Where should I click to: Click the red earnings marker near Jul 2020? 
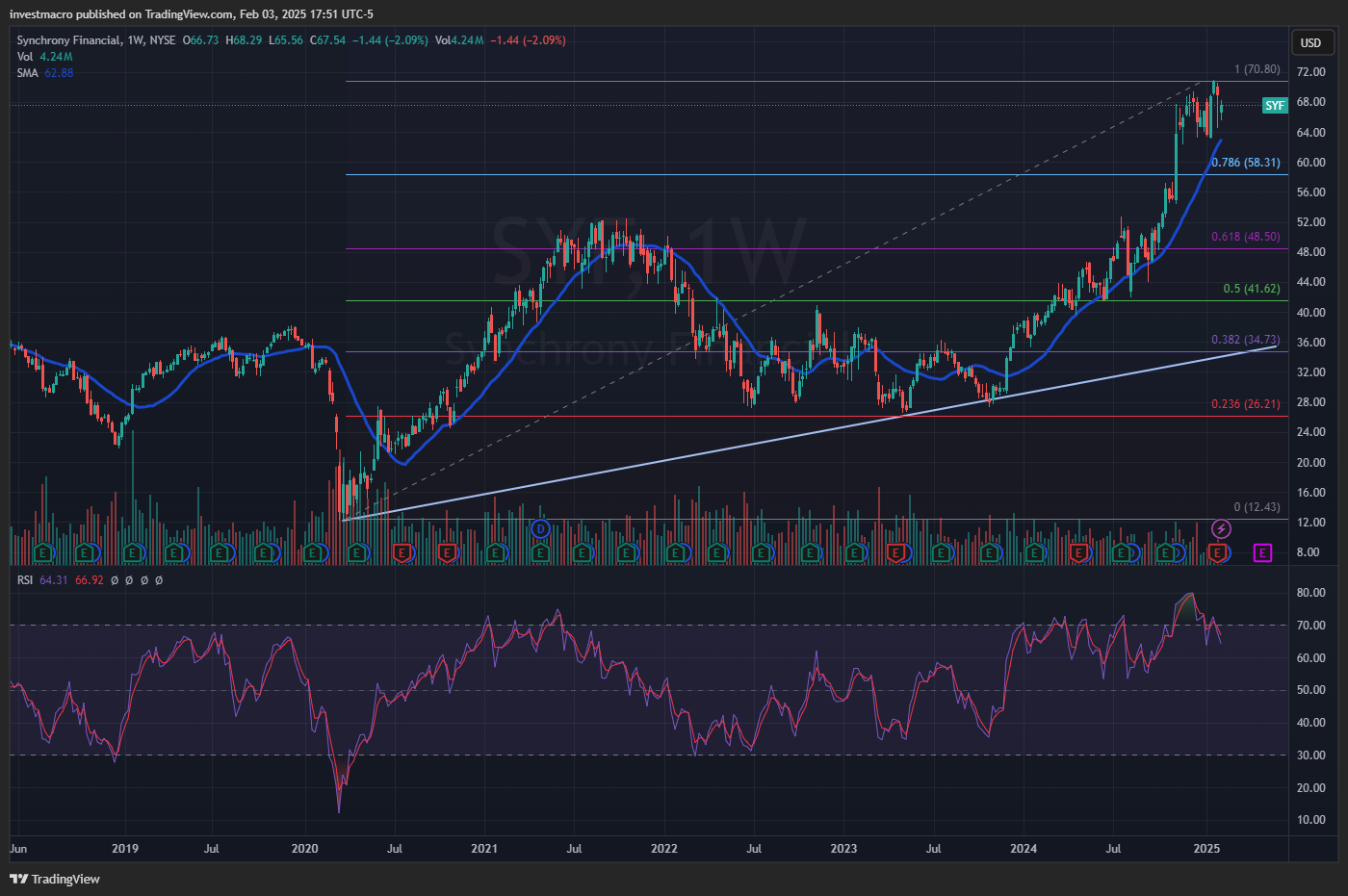[x=402, y=552]
